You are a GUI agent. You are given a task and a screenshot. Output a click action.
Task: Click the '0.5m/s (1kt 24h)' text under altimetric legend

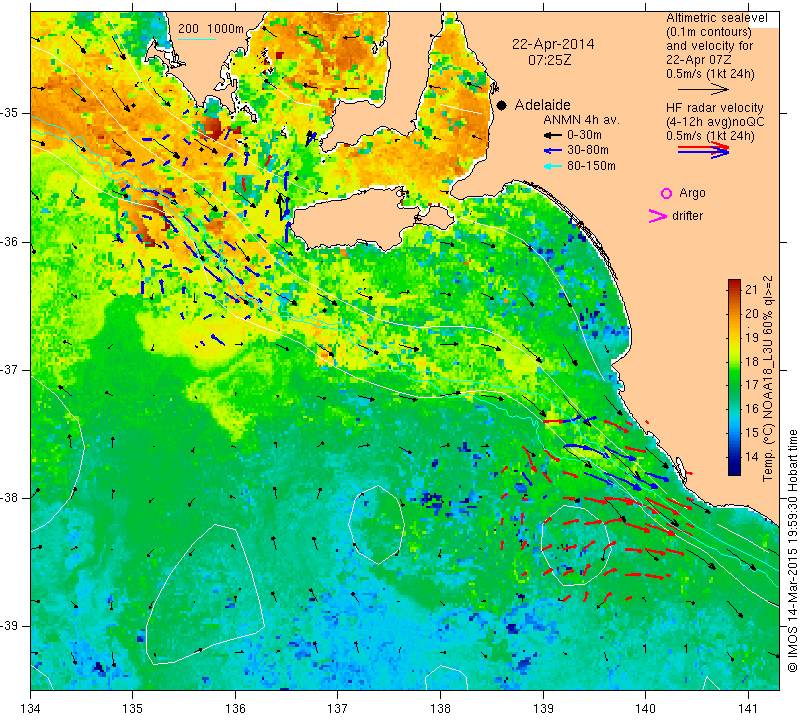710,74
